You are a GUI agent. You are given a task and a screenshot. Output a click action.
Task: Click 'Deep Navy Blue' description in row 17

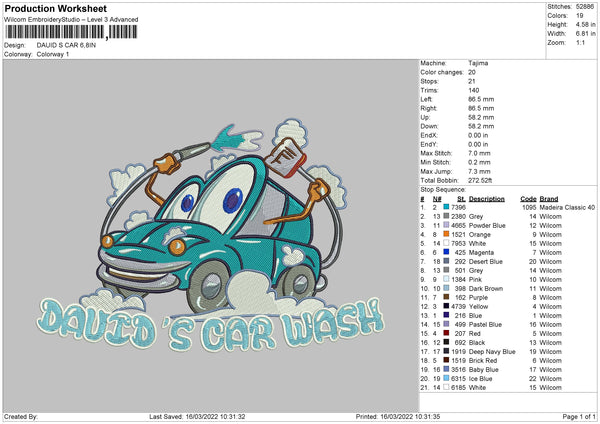coord(492,352)
